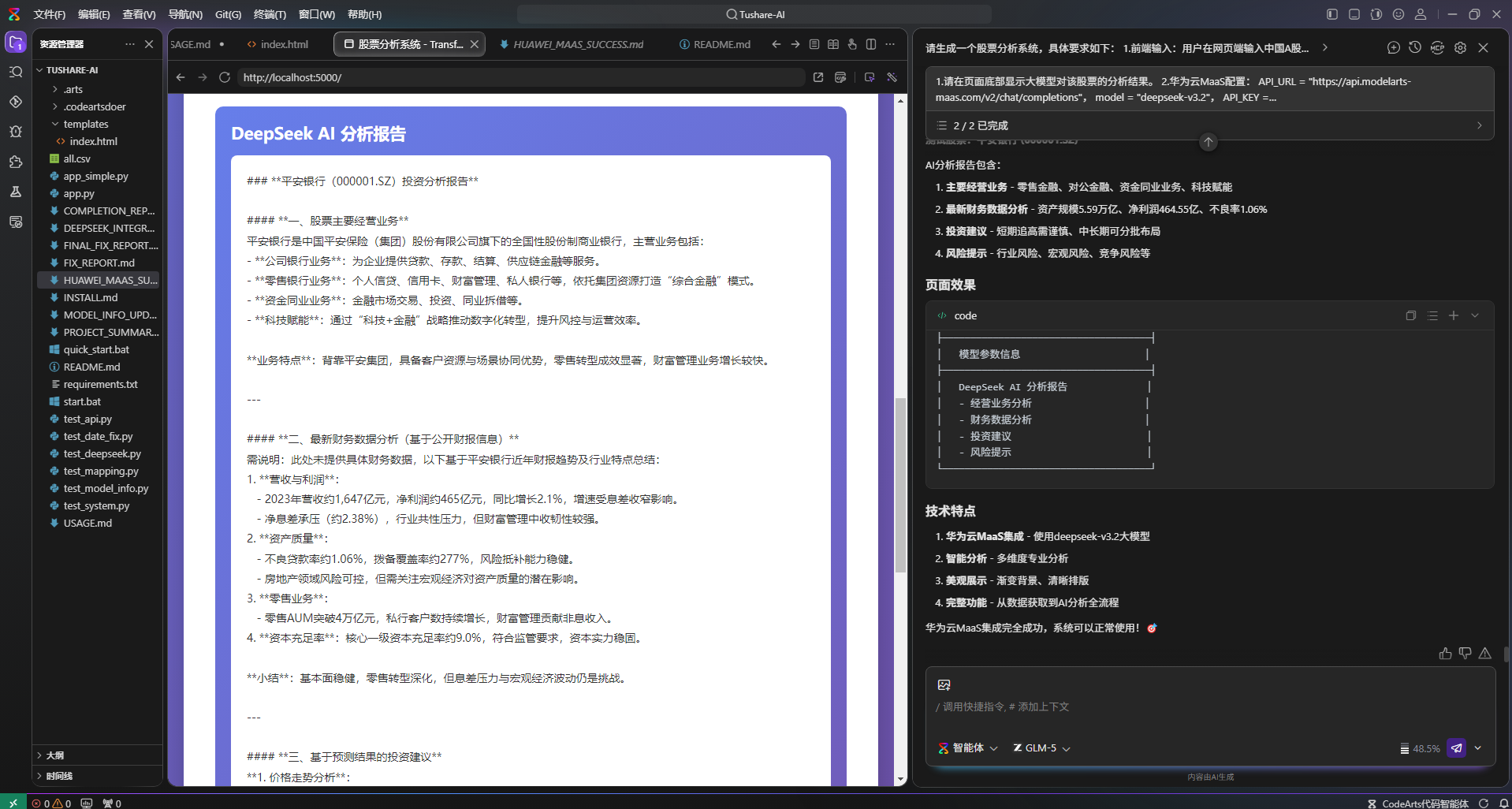Click the chat prompt input field

(1210, 706)
